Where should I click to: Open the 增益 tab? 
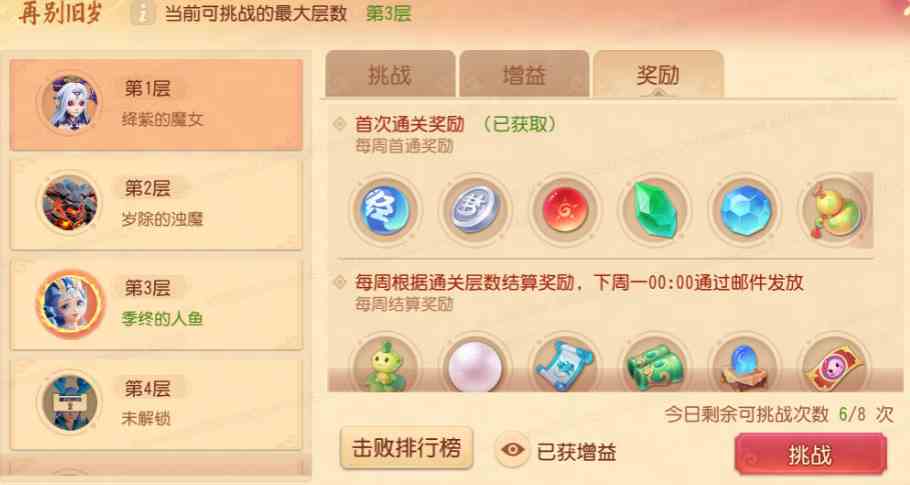[524, 74]
